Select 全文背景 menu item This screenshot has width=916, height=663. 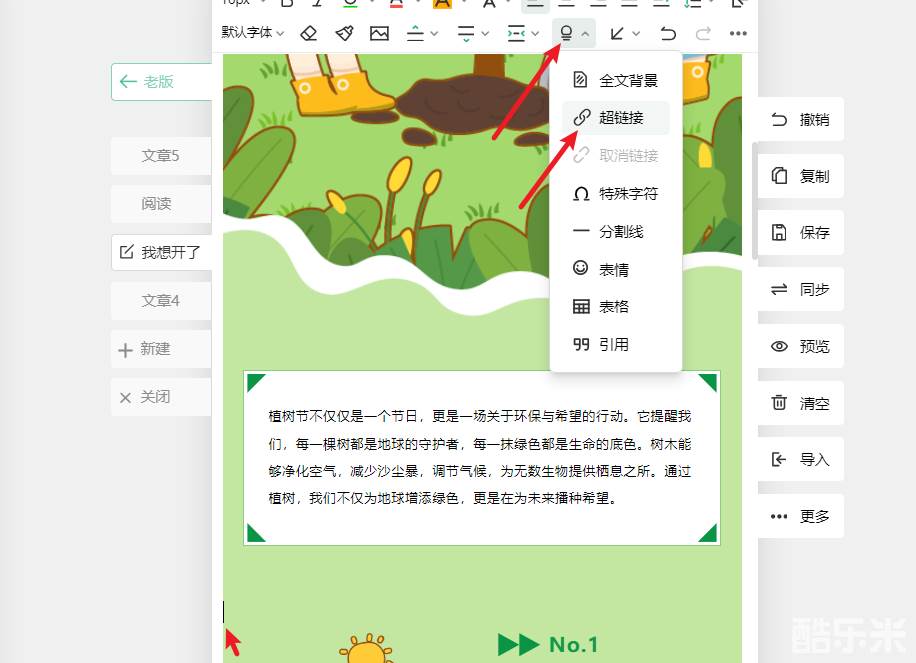tap(627, 80)
